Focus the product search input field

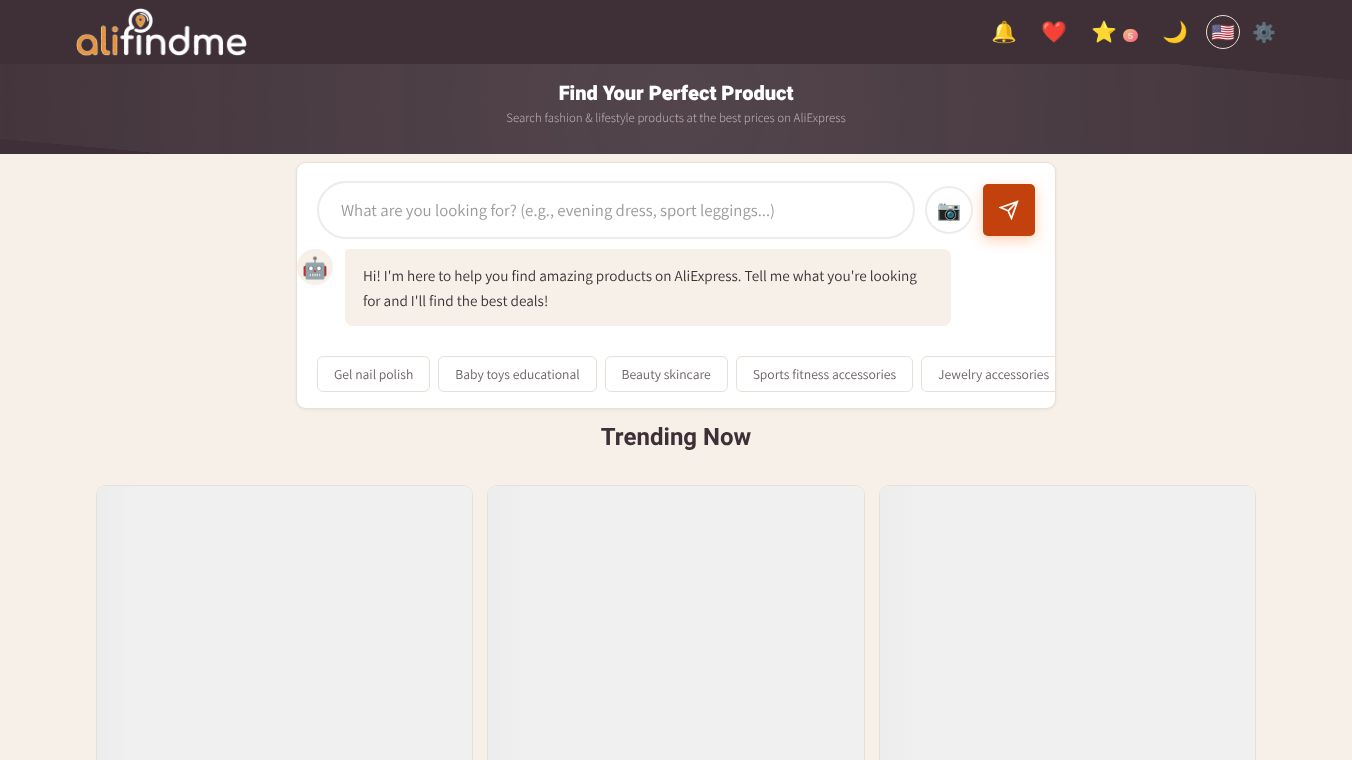(616, 210)
